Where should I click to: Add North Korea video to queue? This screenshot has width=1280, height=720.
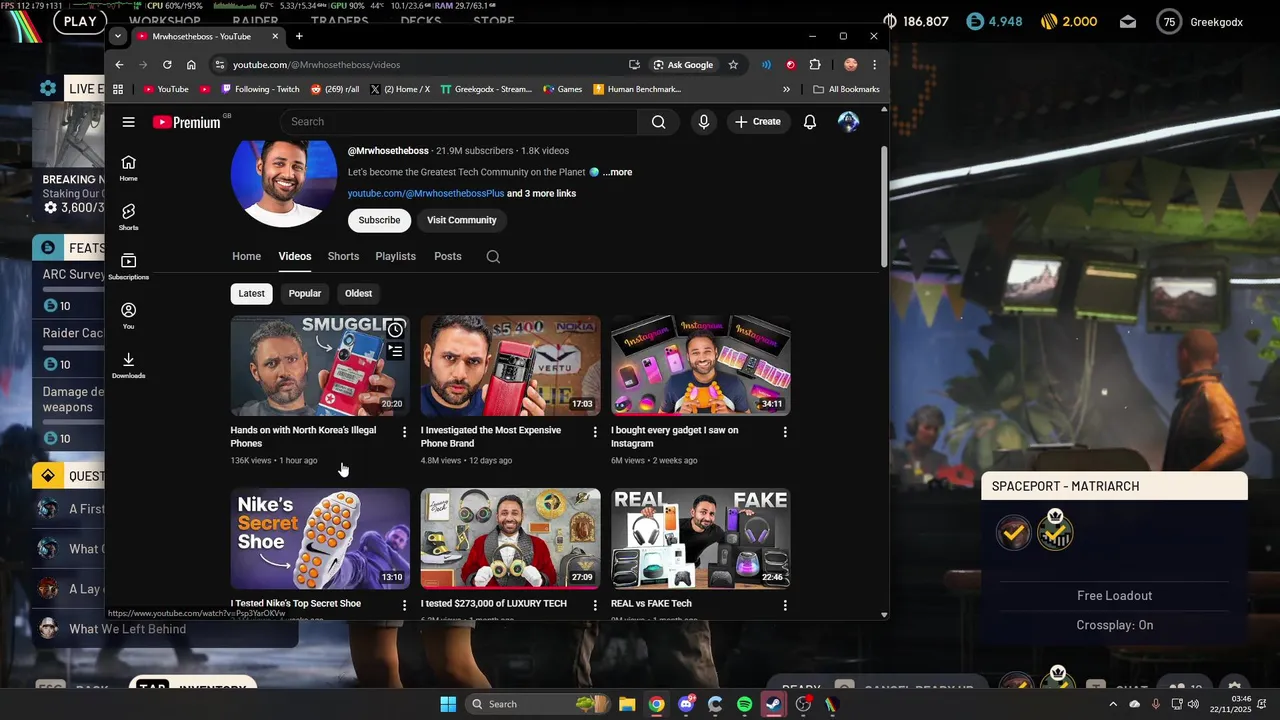click(x=396, y=351)
